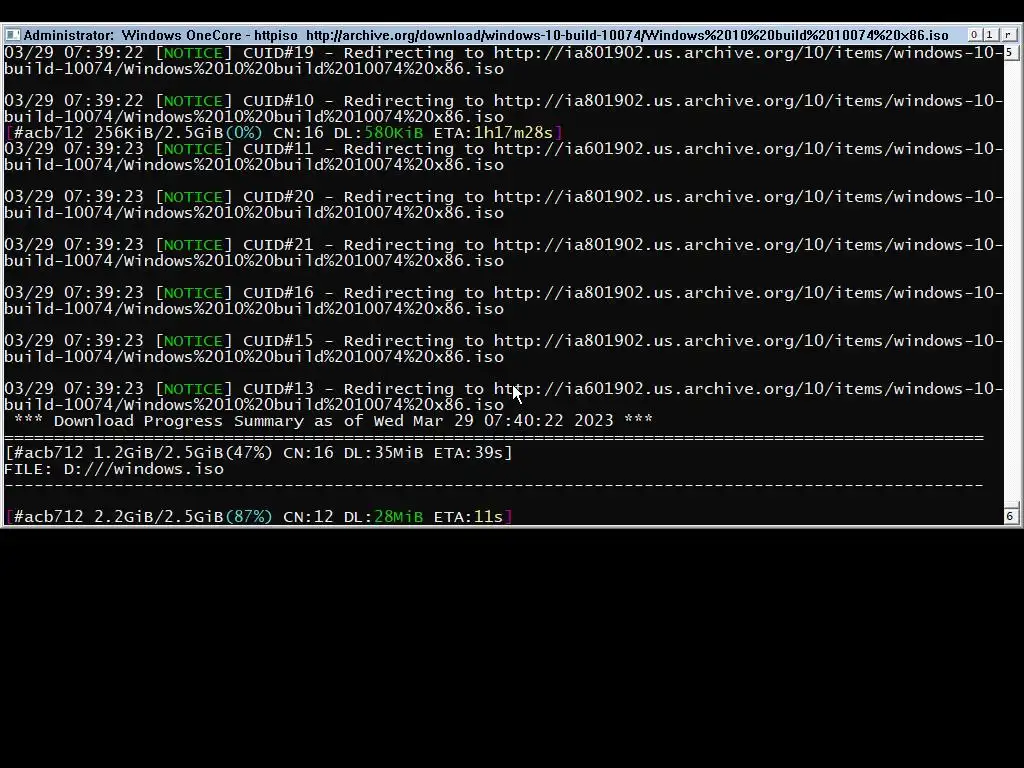Click the FILE: D:///windows.iso line
The width and height of the screenshot is (1024, 768).
coord(114,469)
